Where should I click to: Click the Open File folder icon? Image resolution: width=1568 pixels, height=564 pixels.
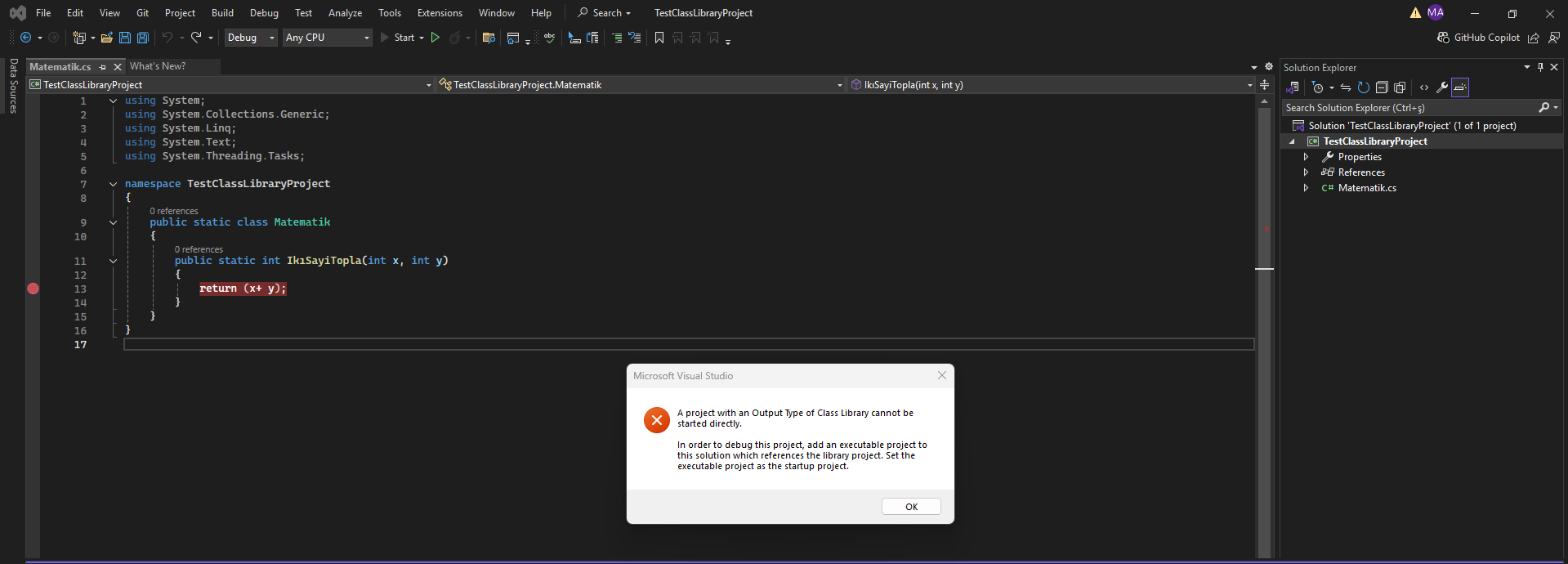(106, 38)
